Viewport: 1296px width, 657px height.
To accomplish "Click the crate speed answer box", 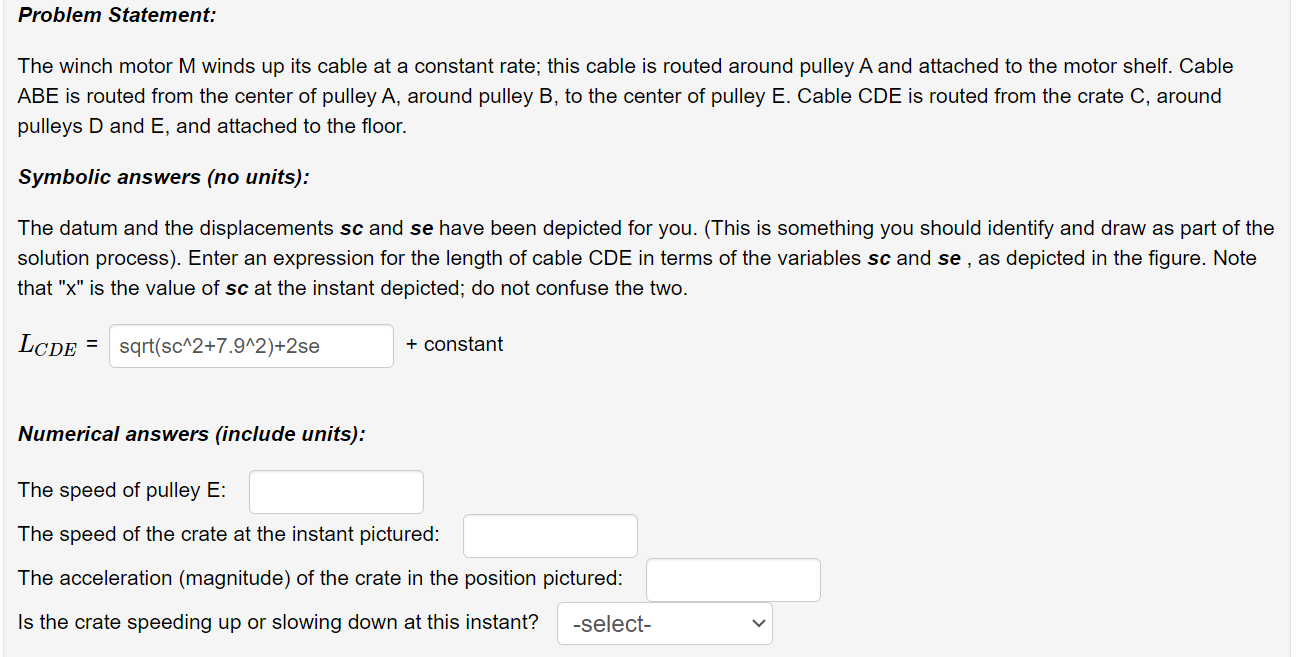I will coord(549,536).
